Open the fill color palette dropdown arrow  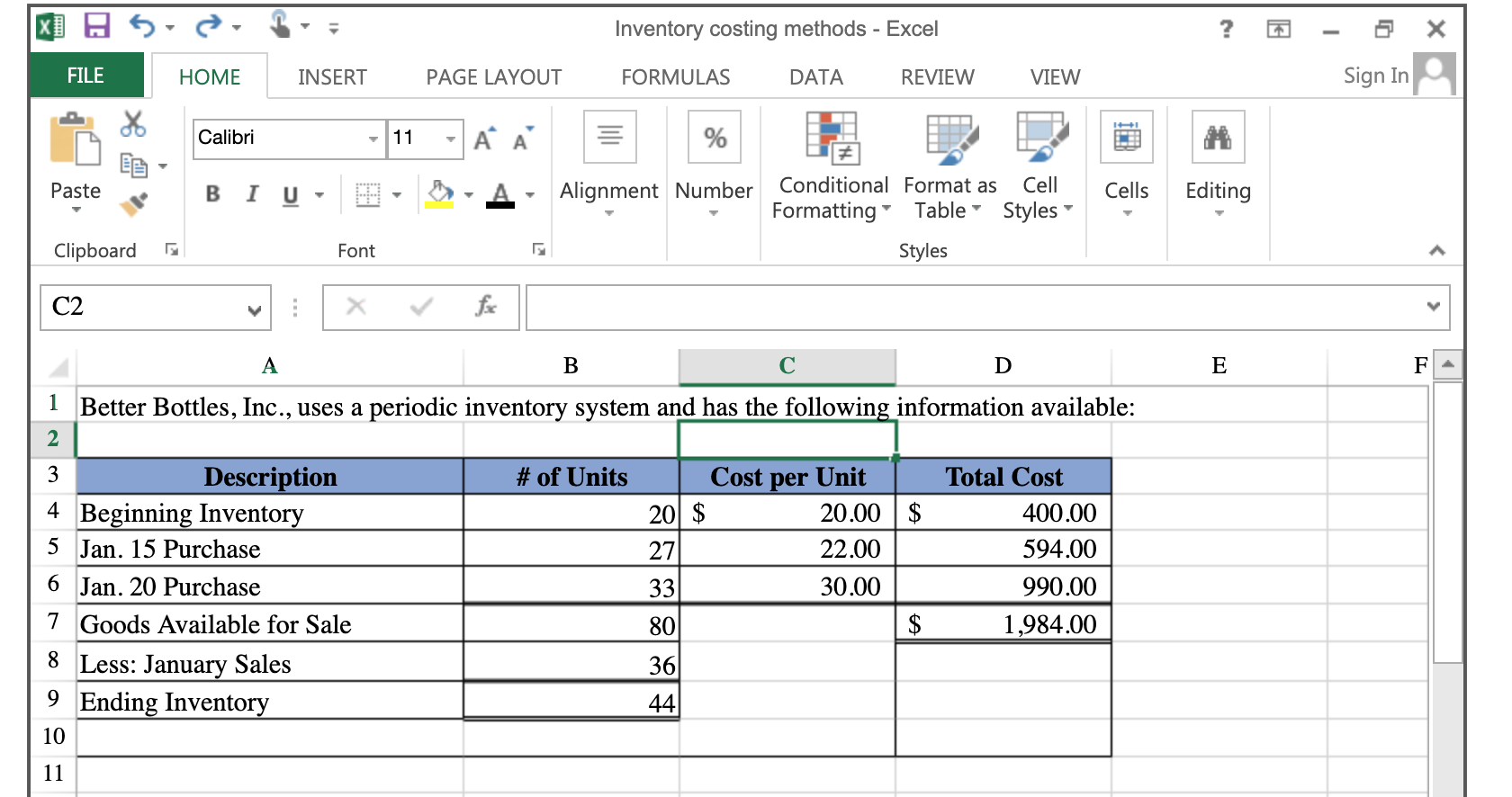(x=468, y=195)
